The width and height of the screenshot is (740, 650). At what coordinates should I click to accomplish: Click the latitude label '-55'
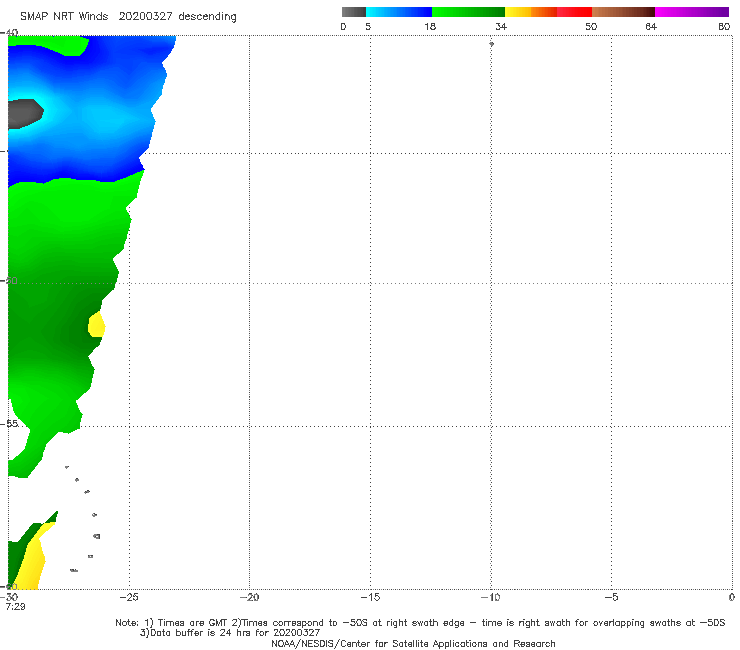pos(10,424)
